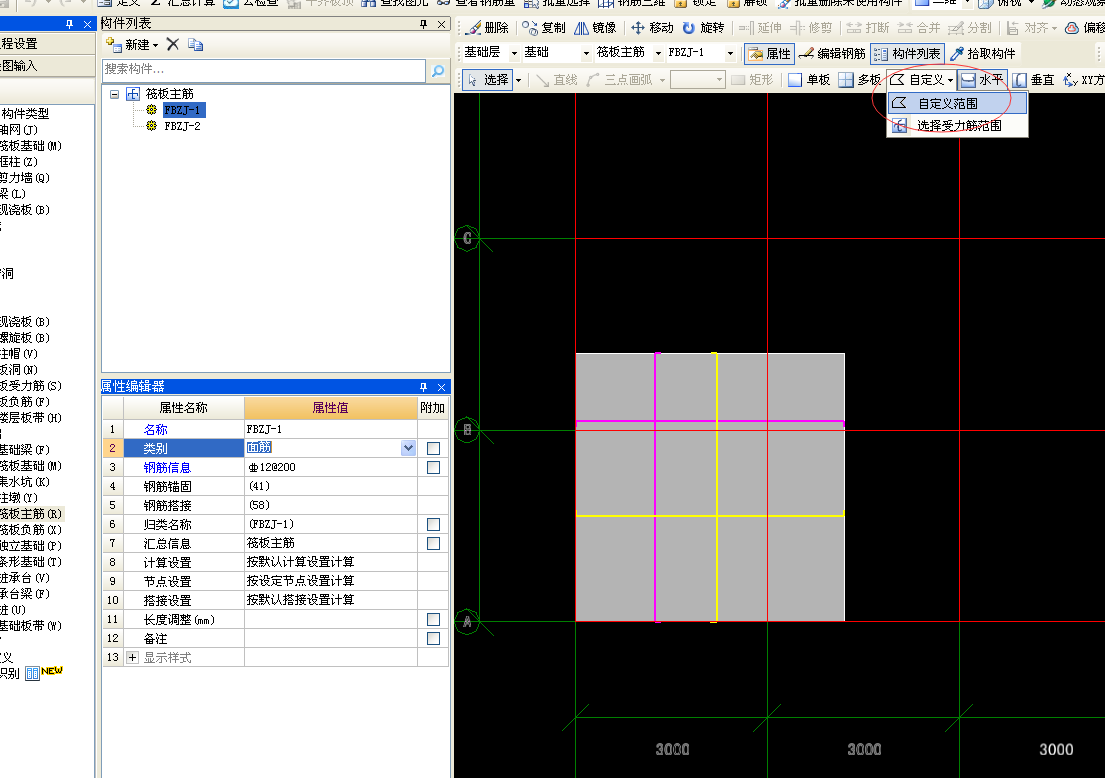Click 偏移 offset tool icon
This screenshot has height=778, width=1105.
click(x=1071, y=27)
